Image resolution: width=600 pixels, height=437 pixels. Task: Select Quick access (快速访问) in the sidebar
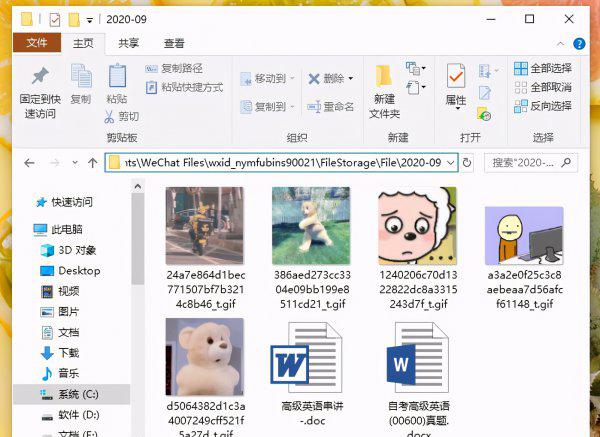point(64,202)
